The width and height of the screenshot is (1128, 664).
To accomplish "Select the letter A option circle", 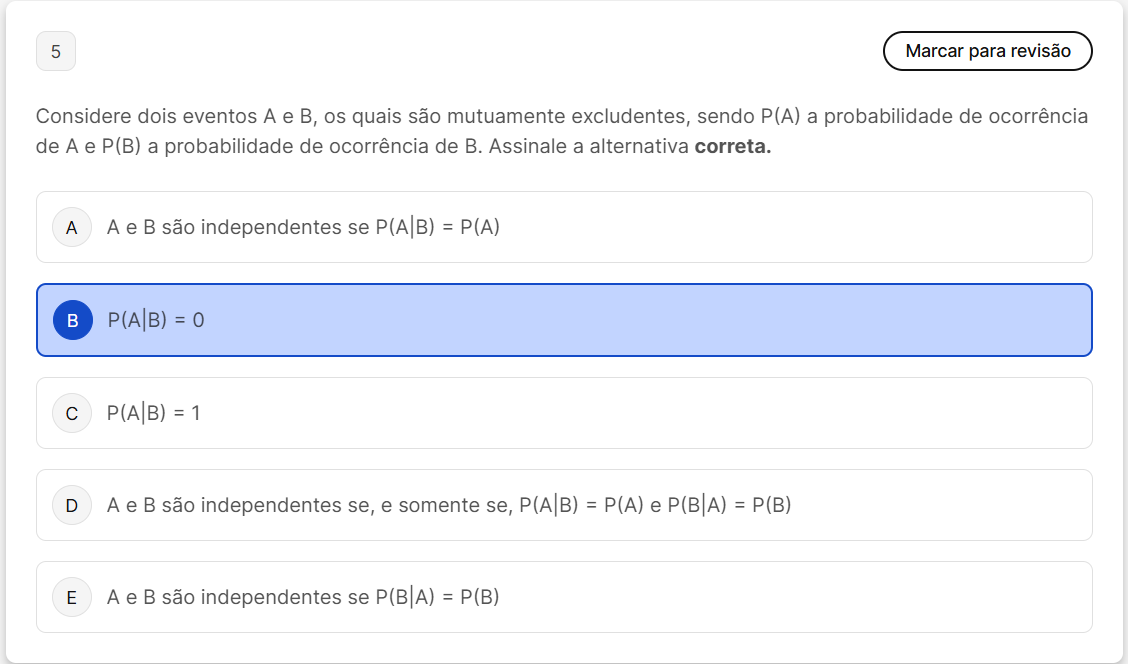I will coord(72,227).
